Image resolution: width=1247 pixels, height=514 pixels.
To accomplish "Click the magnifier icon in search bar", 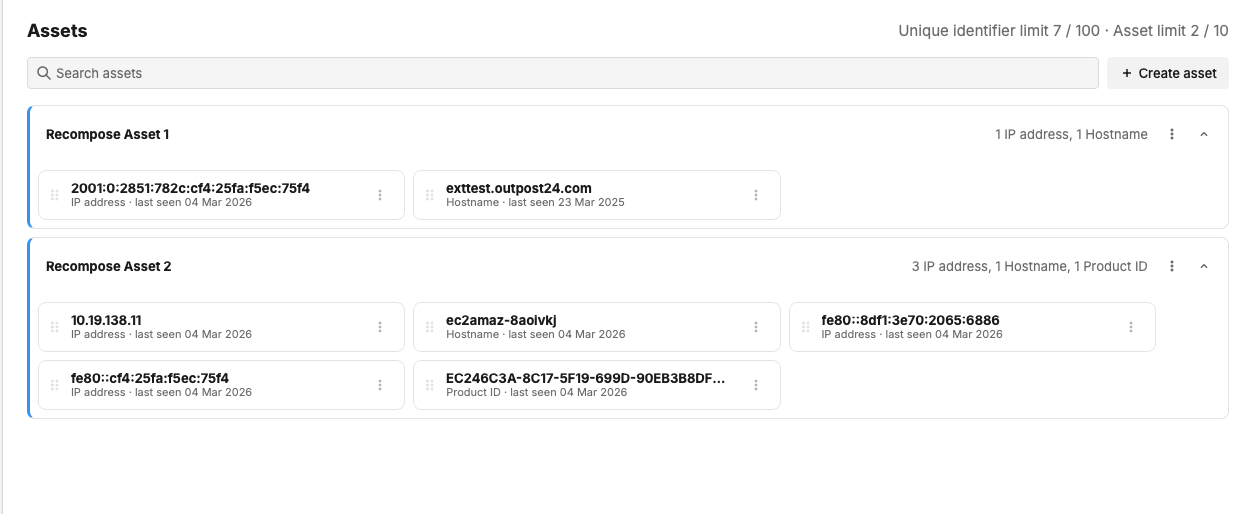I will coord(44,73).
